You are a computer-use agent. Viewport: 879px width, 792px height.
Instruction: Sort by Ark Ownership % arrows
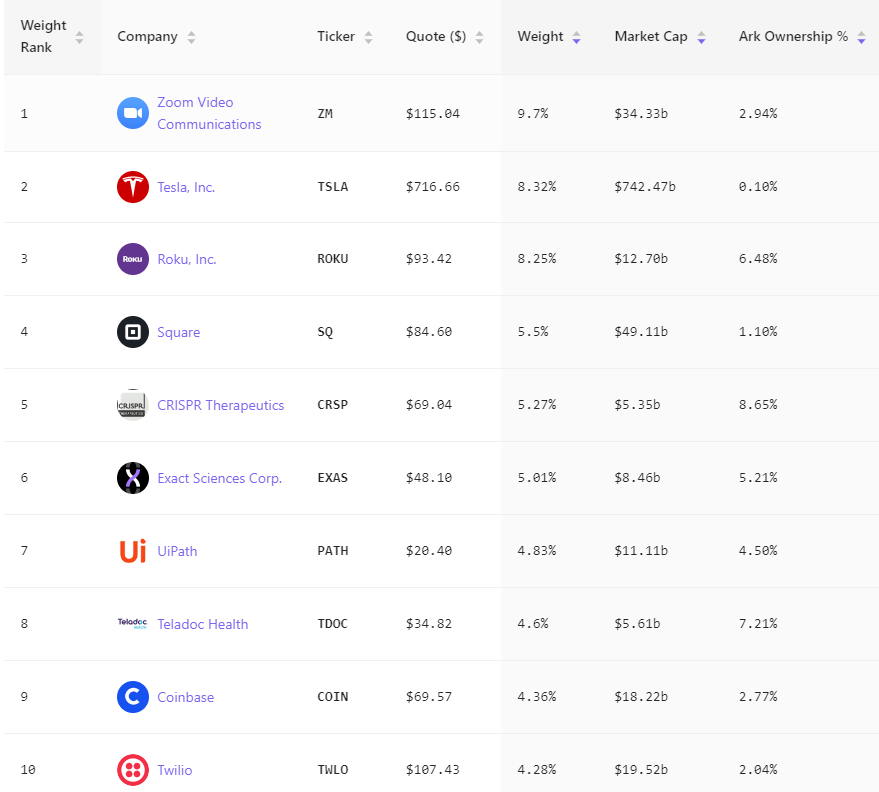pos(862,37)
